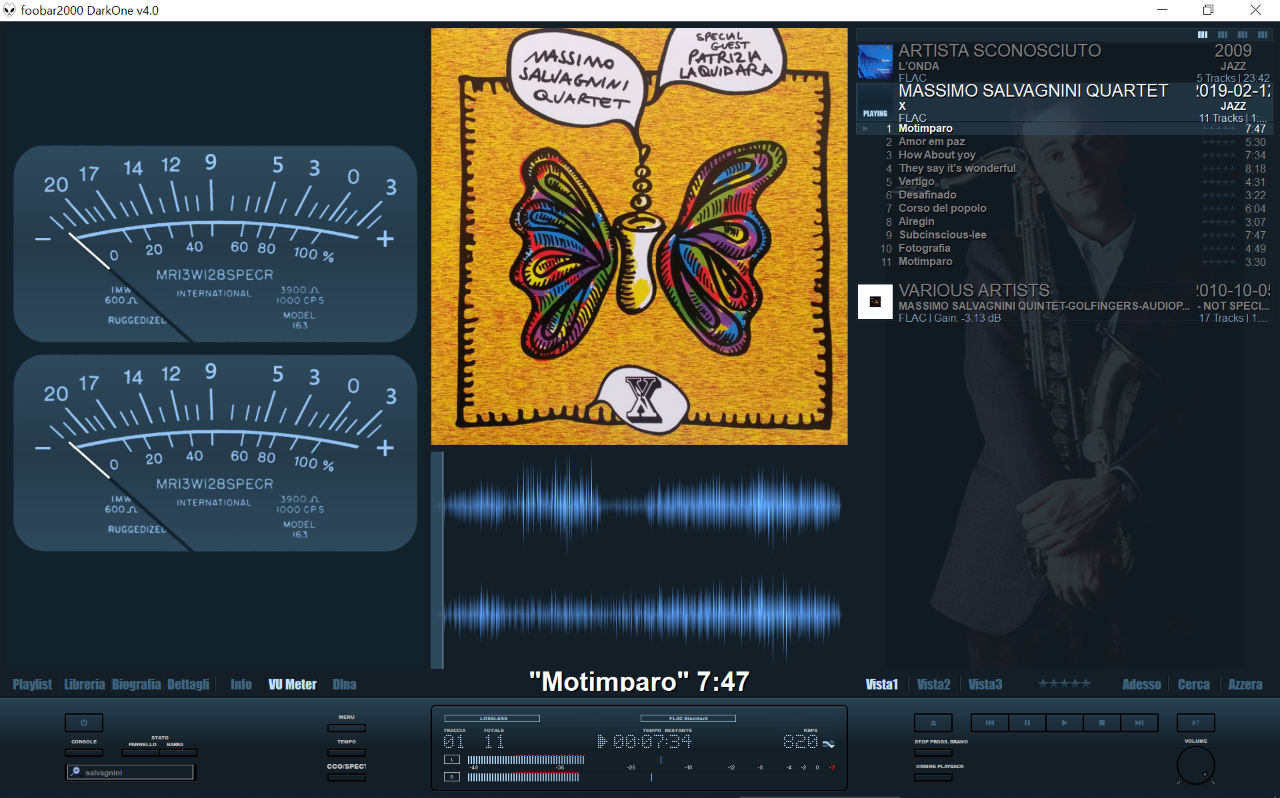Click the third playlist layout icon
Viewport: 1280px width, 798px height.
point(1242,34)
